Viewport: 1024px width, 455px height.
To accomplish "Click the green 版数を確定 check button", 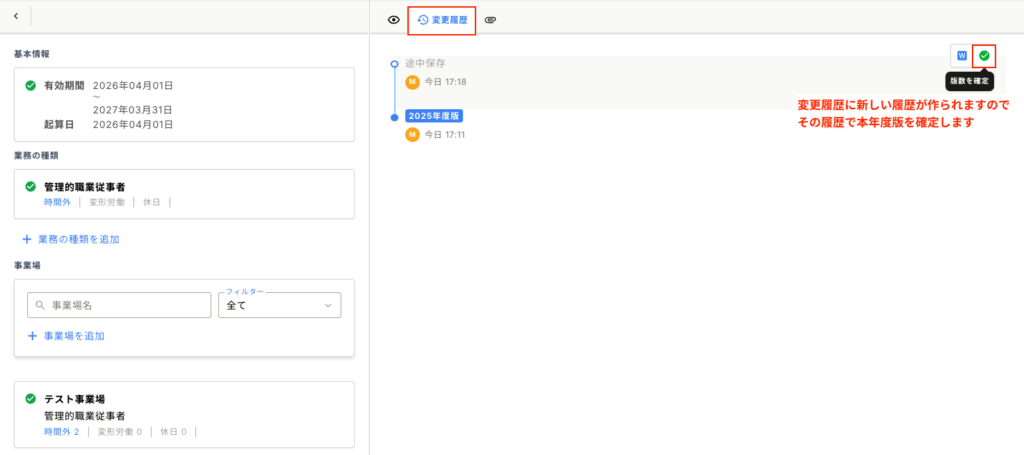I will 984,55.
